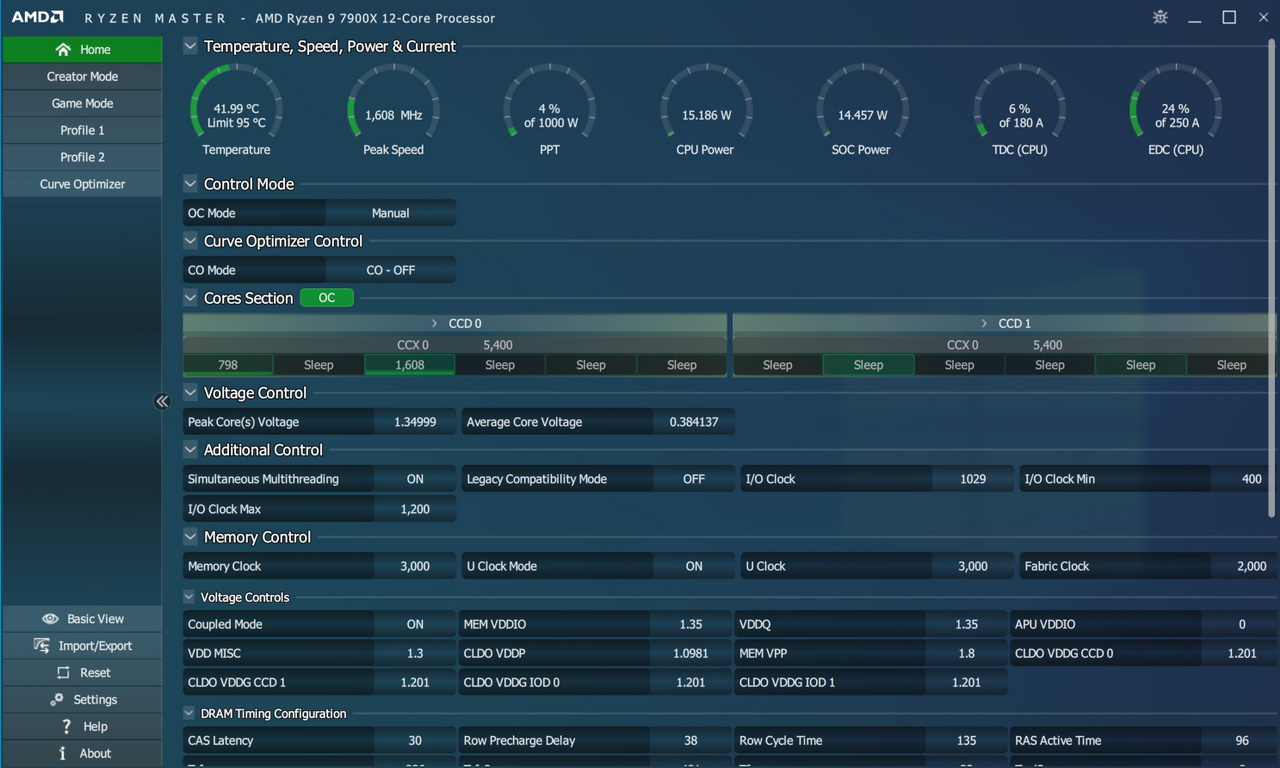
Task: Click the Home house icon in sidebar
Action: 63,49
